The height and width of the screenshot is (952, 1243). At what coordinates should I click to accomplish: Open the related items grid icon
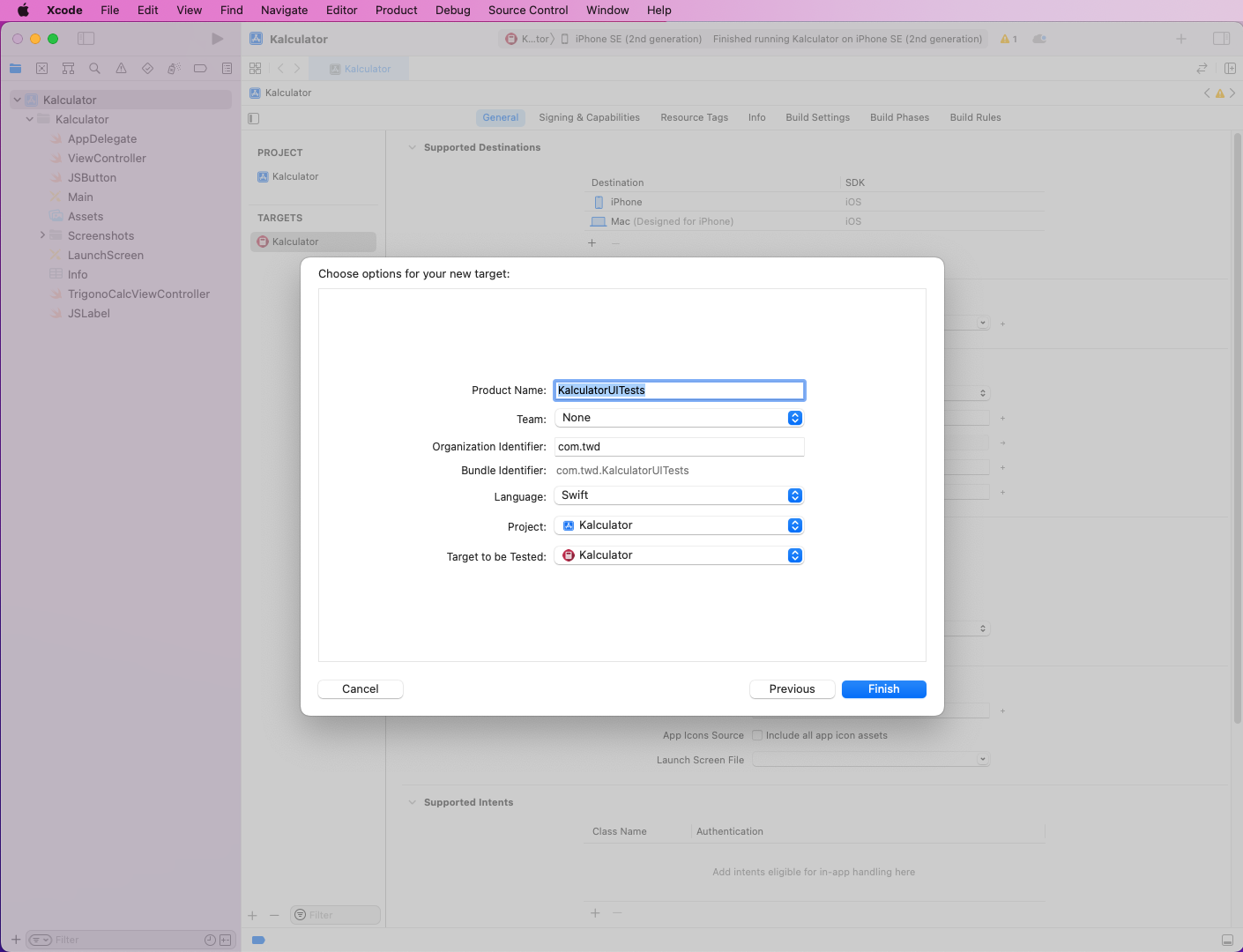(x=256, y=69)
